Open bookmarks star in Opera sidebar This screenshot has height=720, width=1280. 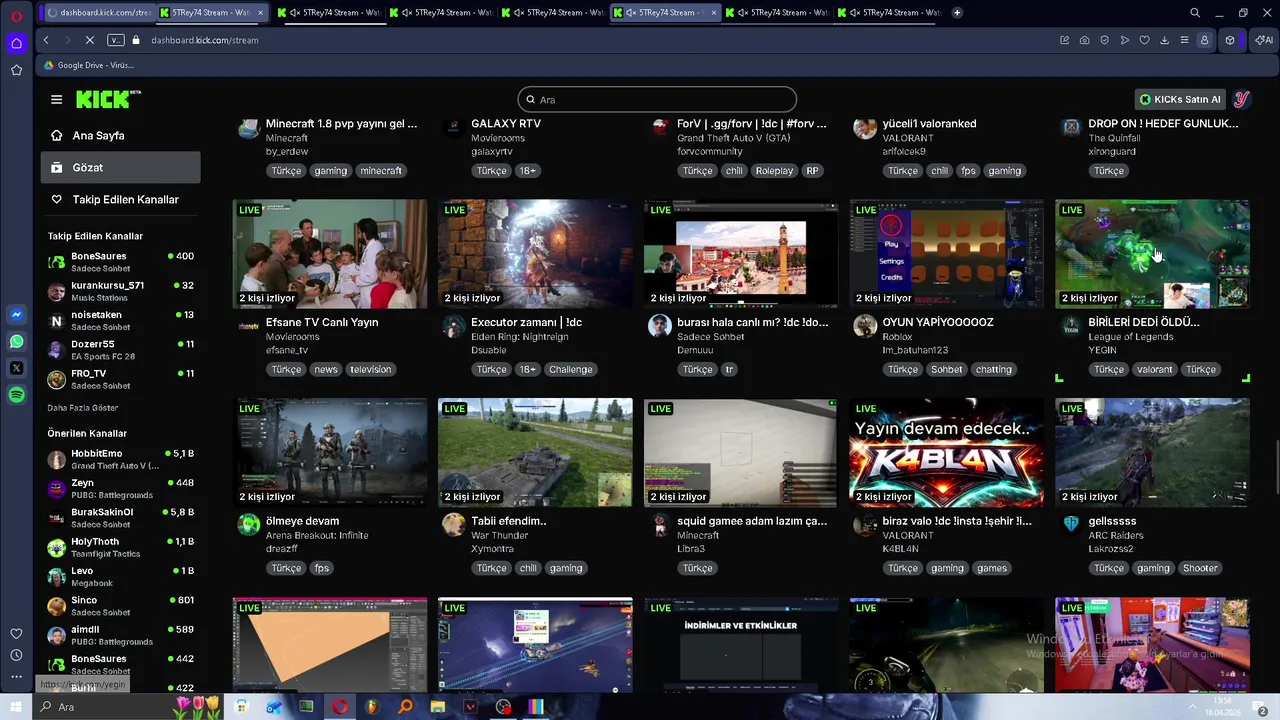coord(16,70)
